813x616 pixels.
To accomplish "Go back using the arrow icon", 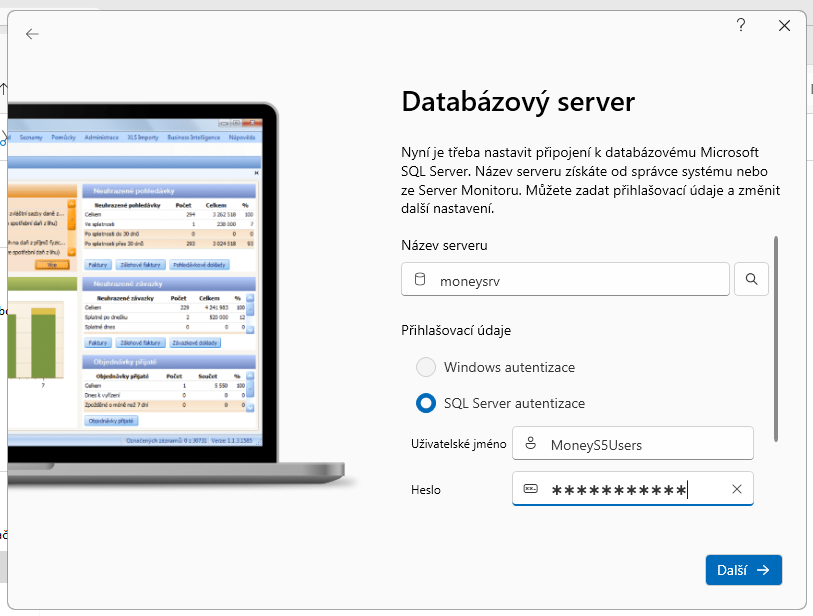I will click(32, 34).
